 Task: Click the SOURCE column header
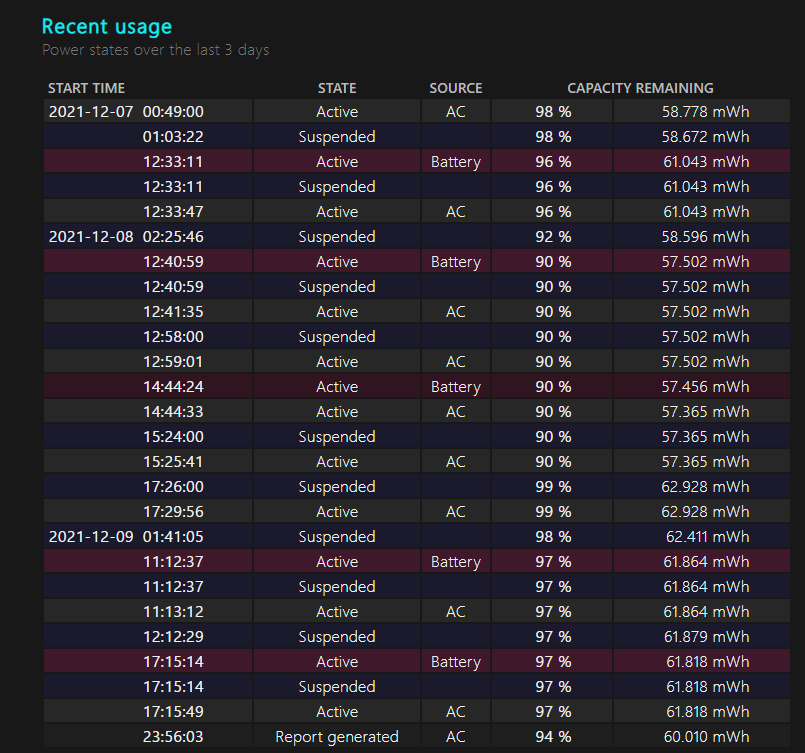click(456, 88)
